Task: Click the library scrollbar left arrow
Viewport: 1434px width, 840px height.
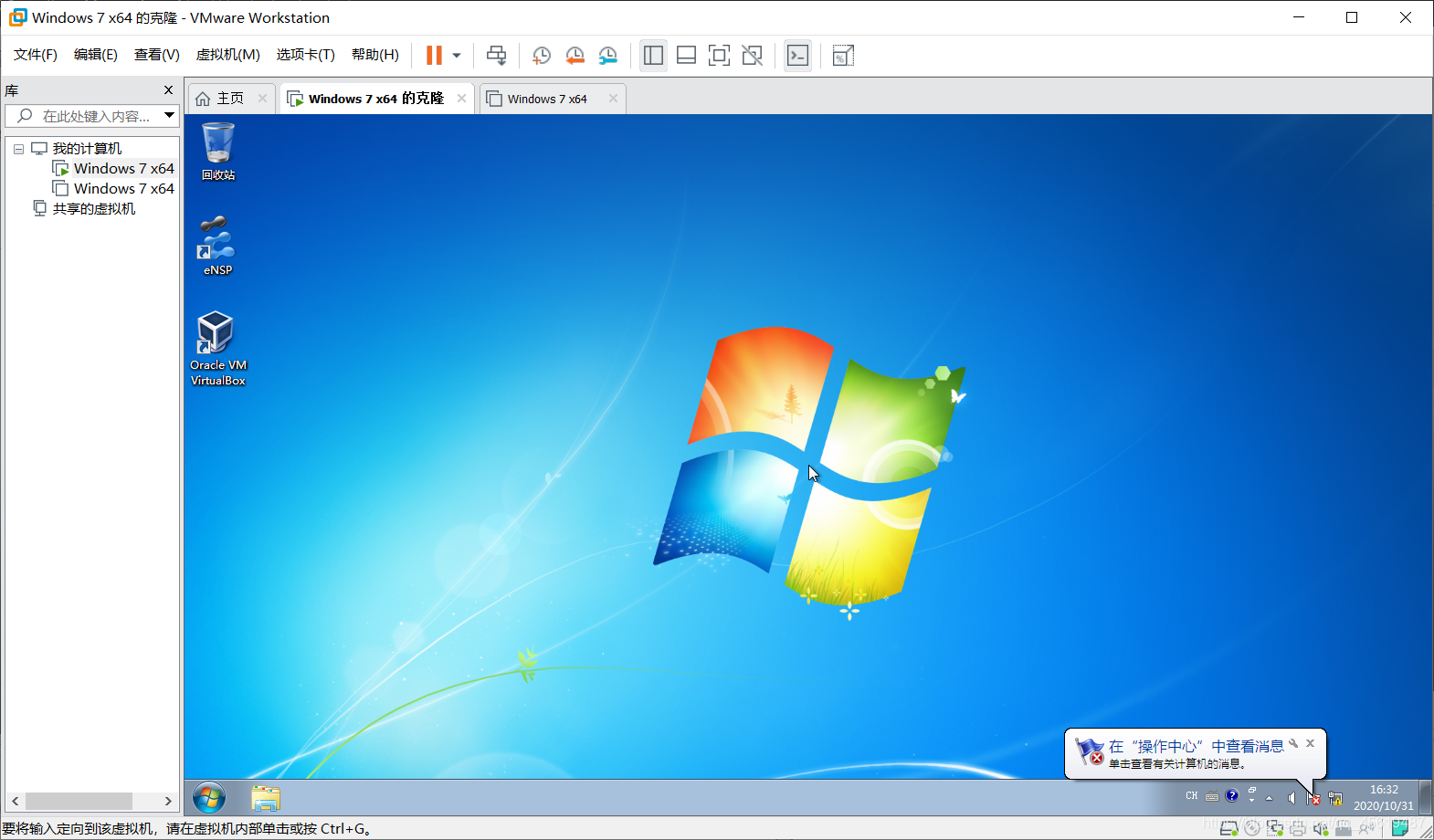Action: pyautogui.click(x=16, y=801)
